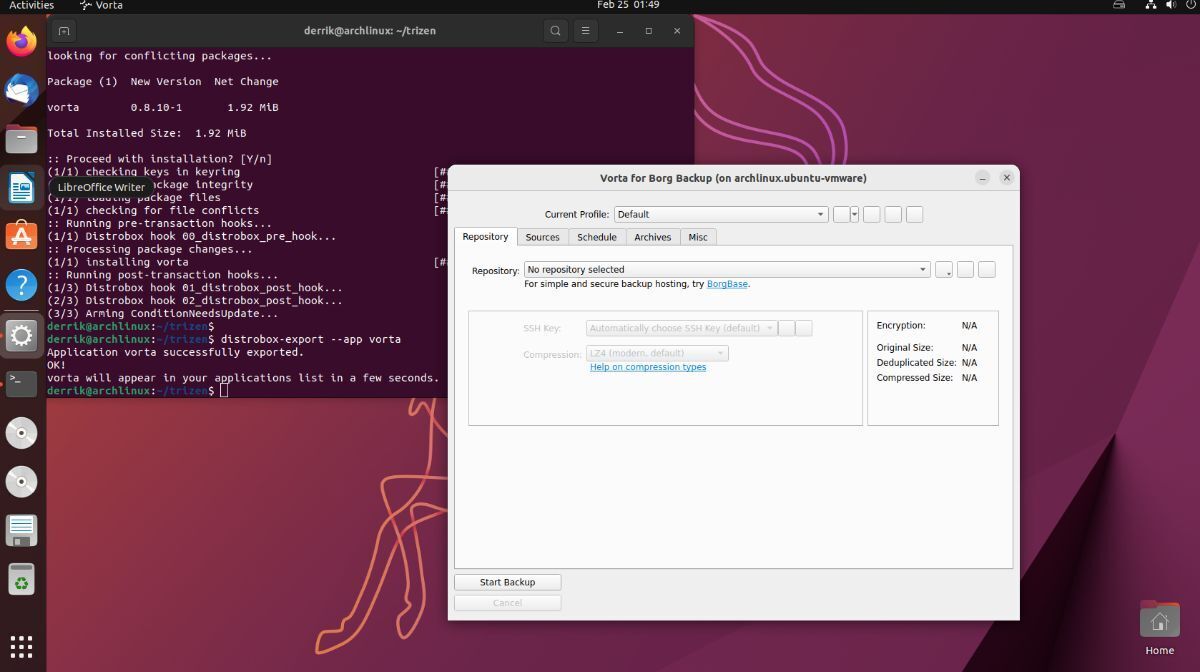Open Settings gear in the dock
Viewport: 1200px width, 672px height.
[21, 334]
